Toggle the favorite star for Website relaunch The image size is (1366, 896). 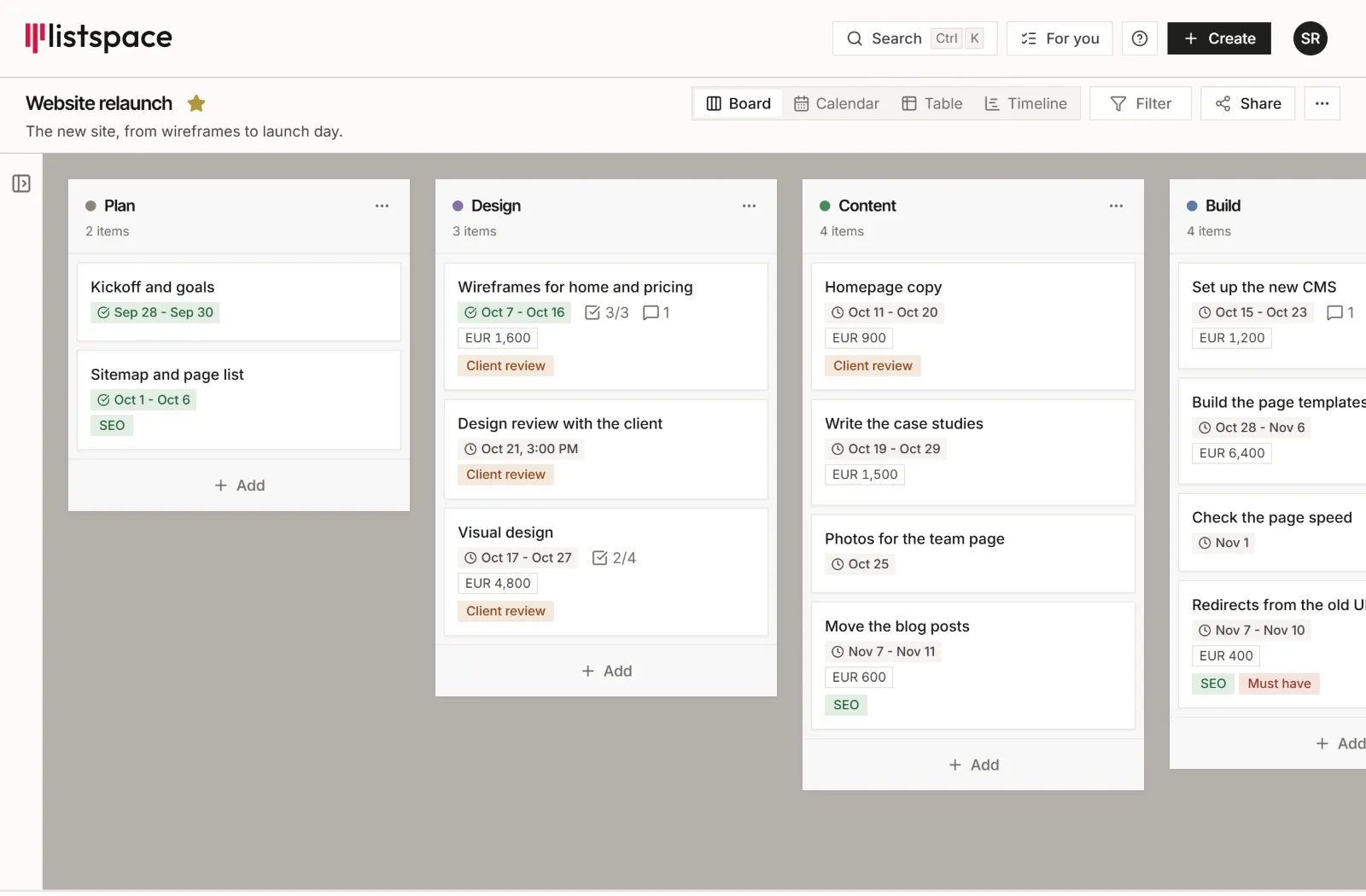pos(196,103)
